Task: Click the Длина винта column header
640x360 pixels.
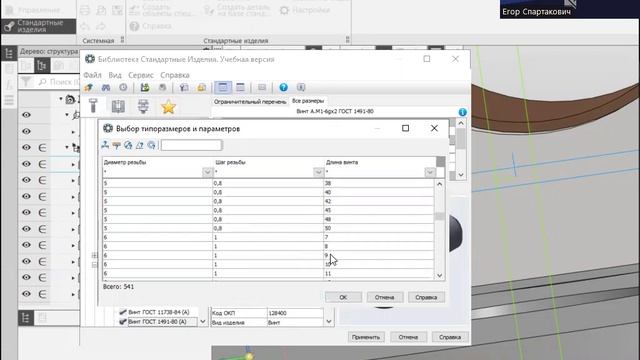Action: coord(342,162)
